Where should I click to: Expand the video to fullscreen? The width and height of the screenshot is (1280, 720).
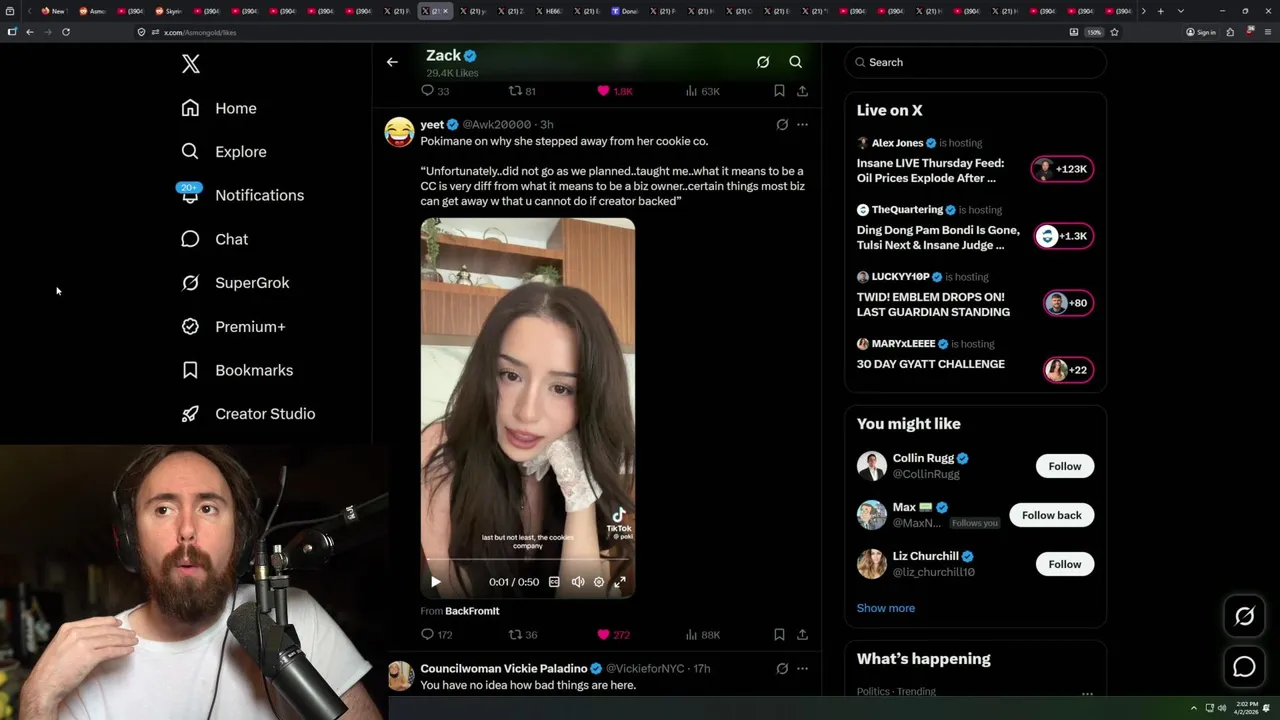(620, 582)
